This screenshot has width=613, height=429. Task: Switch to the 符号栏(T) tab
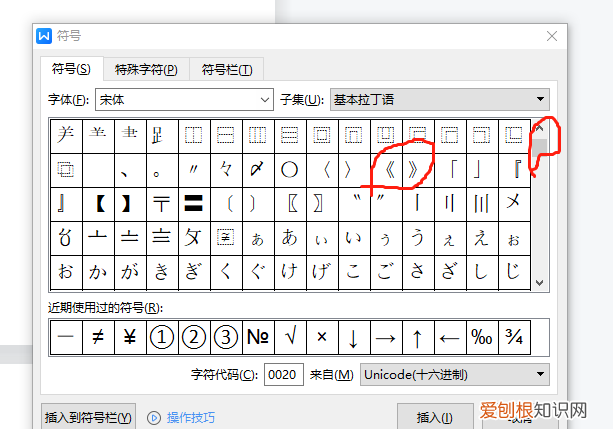pos(227,70)
